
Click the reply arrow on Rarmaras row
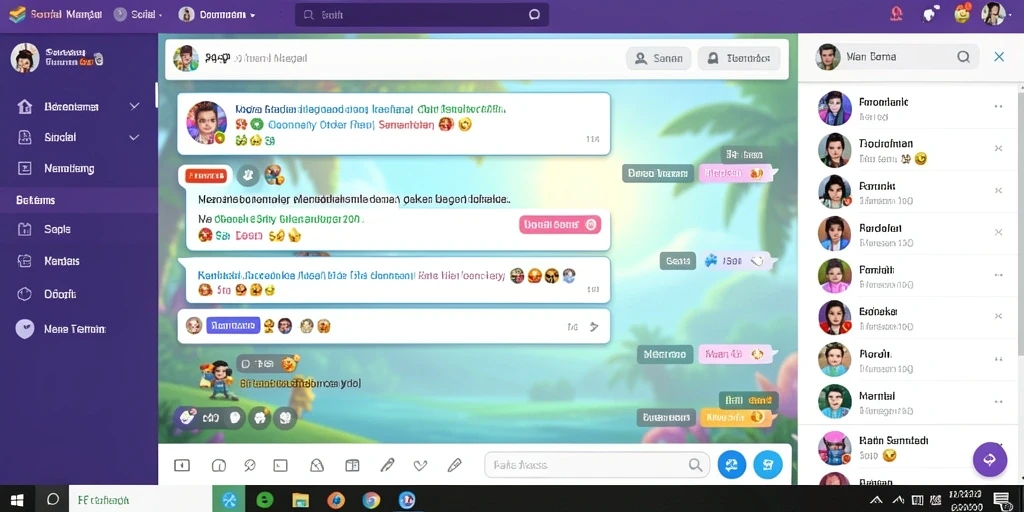(x=594, y=327)
